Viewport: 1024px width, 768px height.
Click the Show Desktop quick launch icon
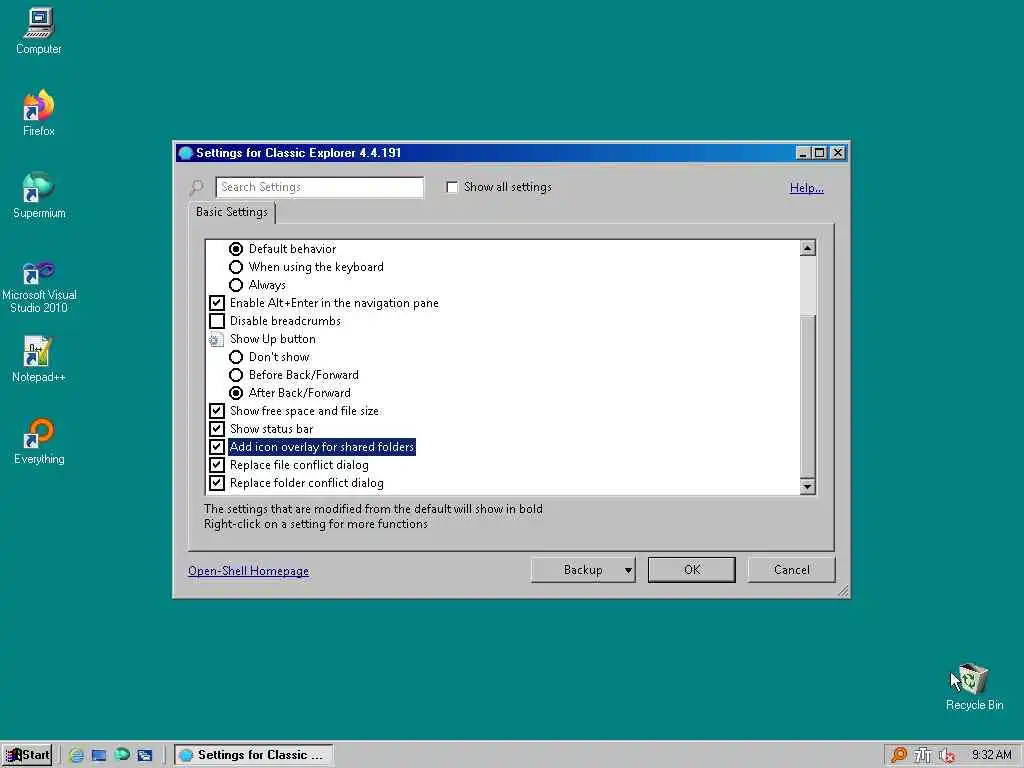click(99, 755)
